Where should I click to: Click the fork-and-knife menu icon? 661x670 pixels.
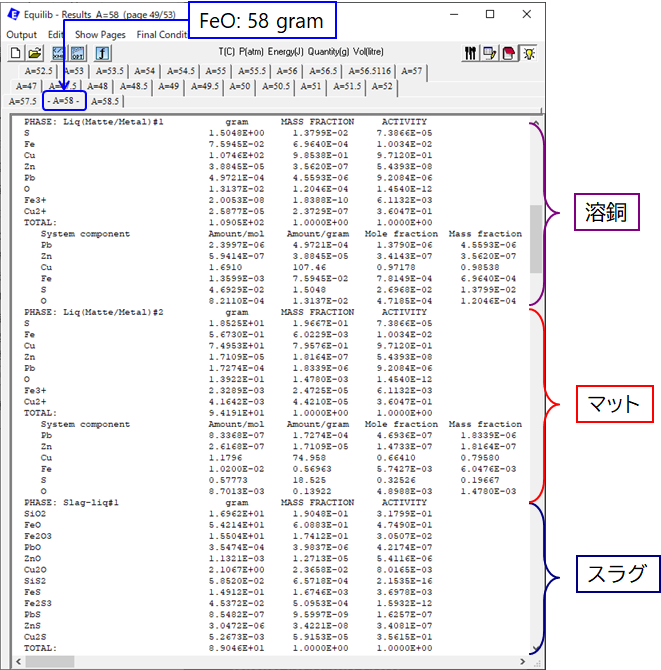pyautogui.click(x=471, y=53)
